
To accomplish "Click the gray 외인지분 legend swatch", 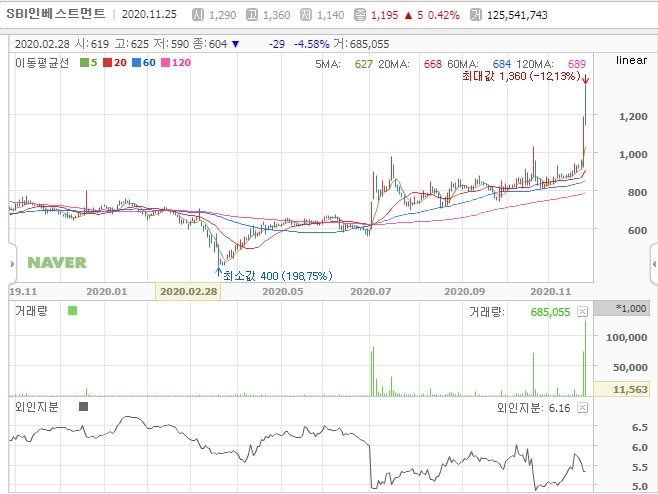I will [x=84, y=406].
